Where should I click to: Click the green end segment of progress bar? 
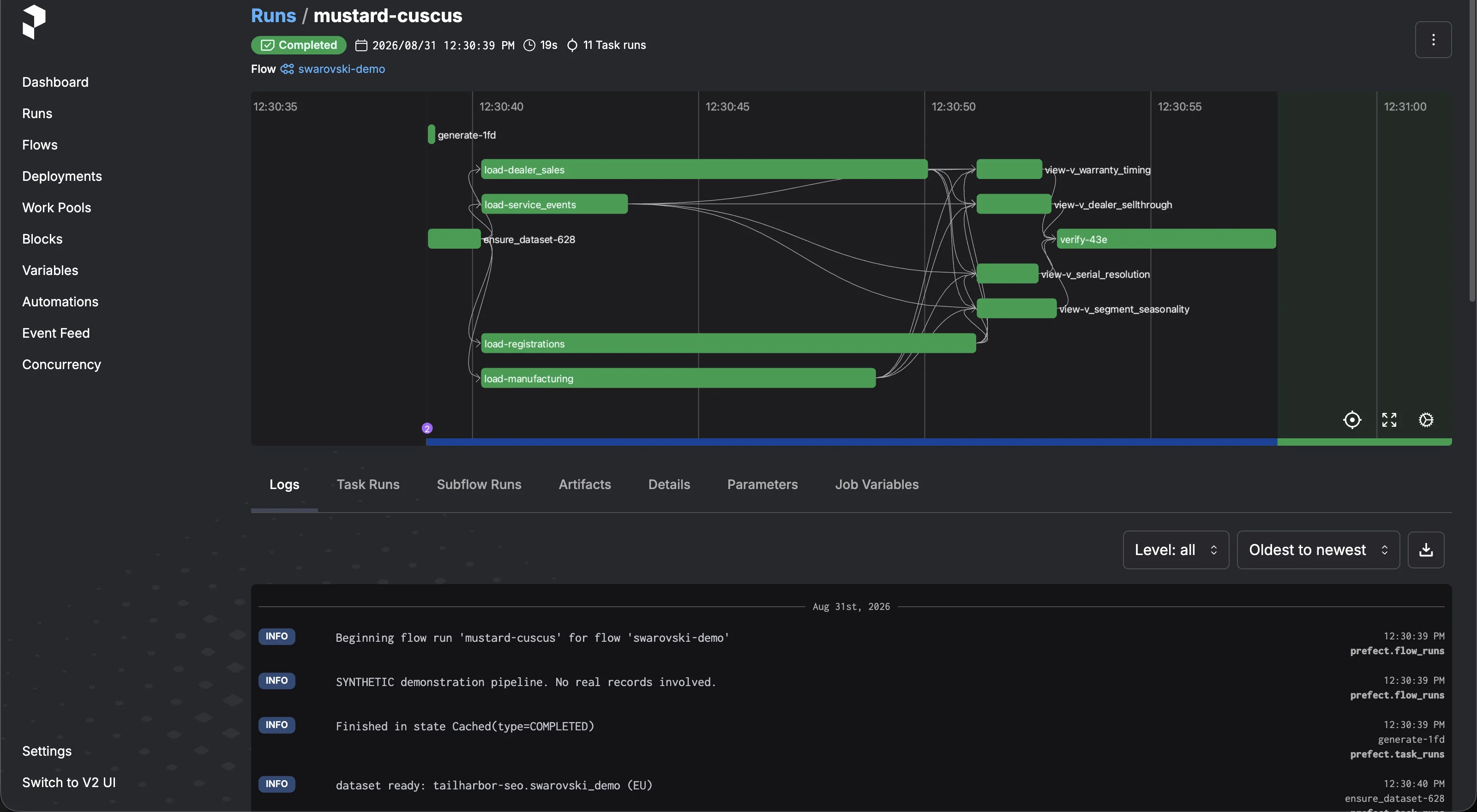point(1365,442)
